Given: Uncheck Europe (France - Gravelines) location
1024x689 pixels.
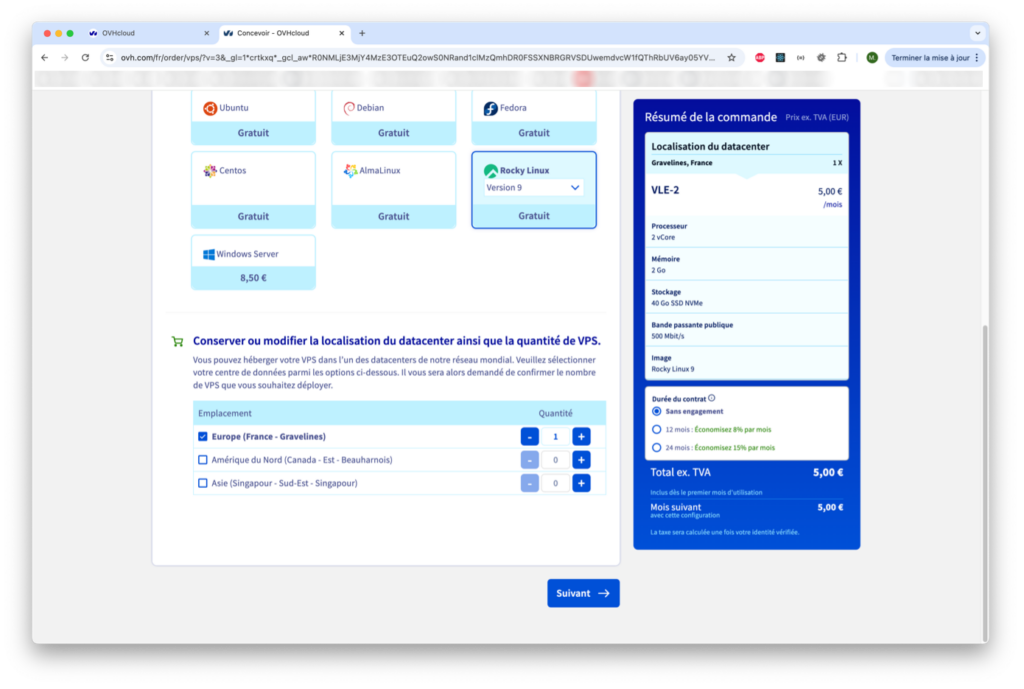Looking at the screenshot, I should 202,436.
